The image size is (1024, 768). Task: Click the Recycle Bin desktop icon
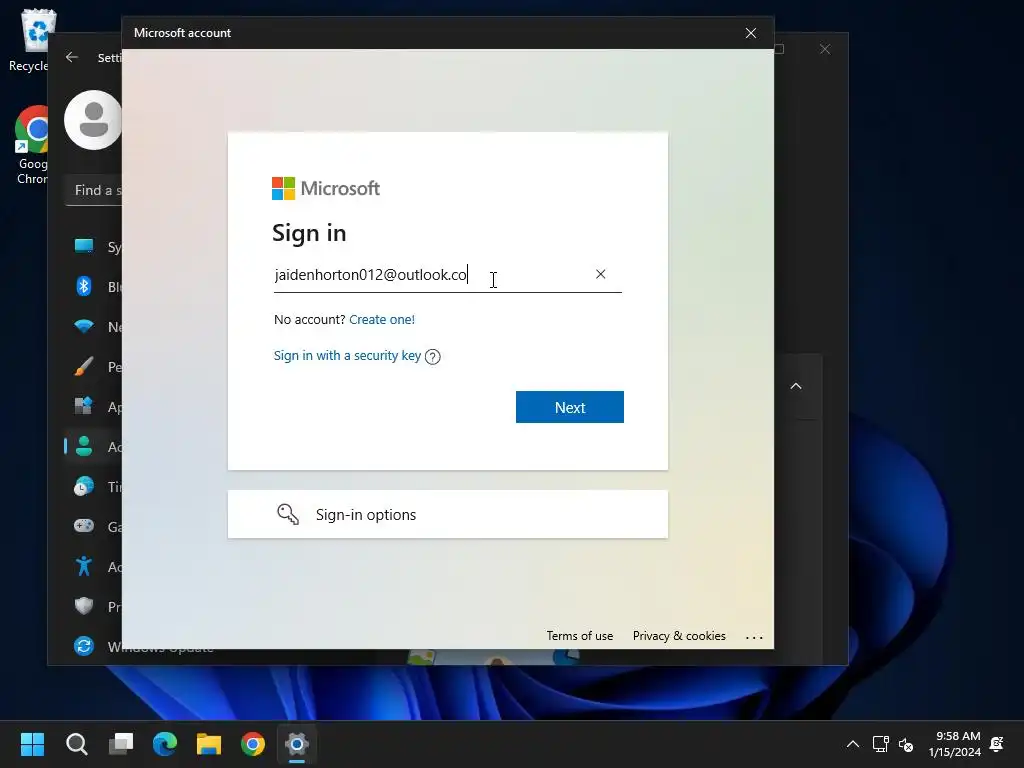(32, 40)
